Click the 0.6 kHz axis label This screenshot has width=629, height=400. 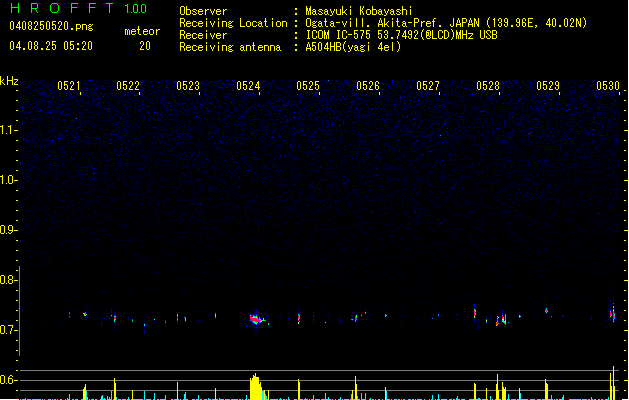click(x=8, y=380)
